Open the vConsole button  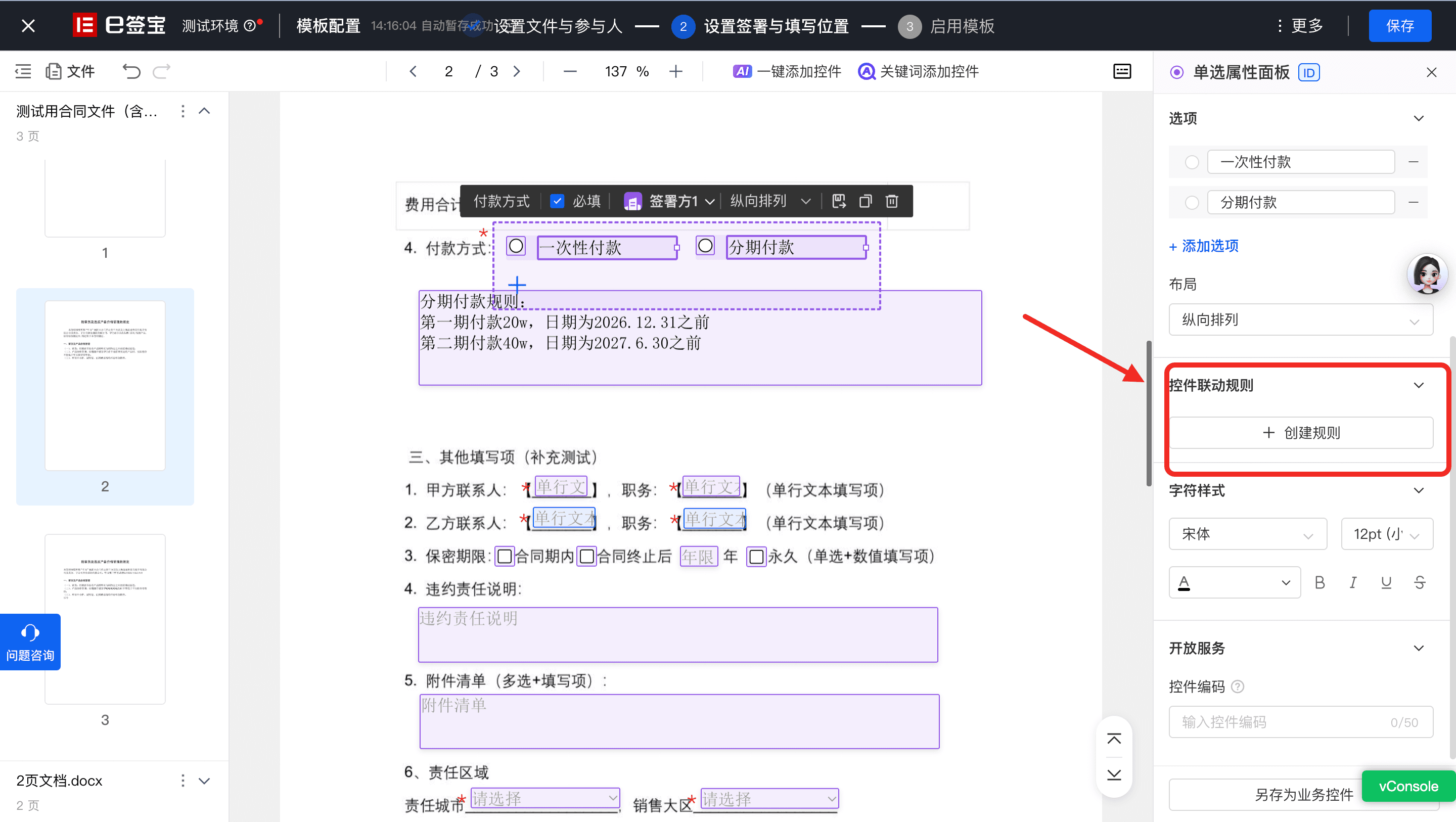1408,787
